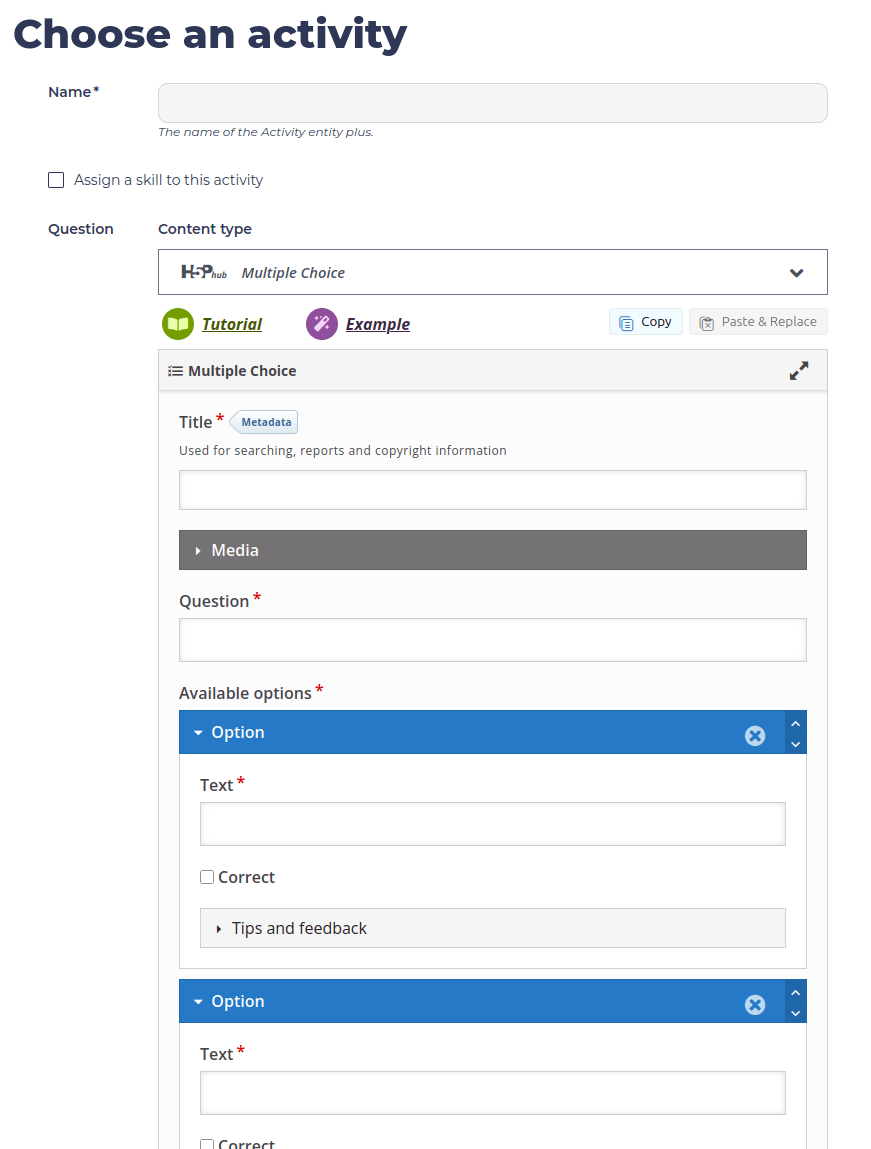Enable Assign a skill to this activity
The height and width of the screenshot is (1149, 871).
(x=56, y=180)
